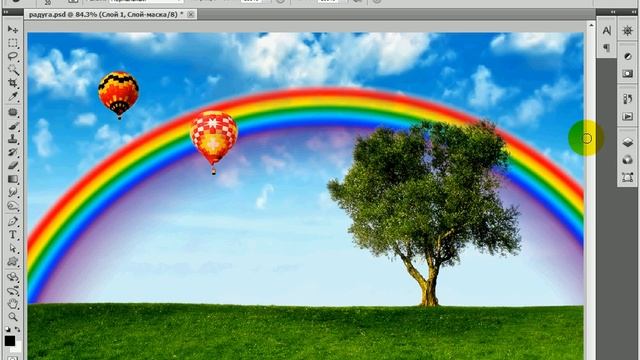This screenshot has width=640, height=360.
Task: Close the радуга.psd document tab
Action: click(x=191, y=14)
